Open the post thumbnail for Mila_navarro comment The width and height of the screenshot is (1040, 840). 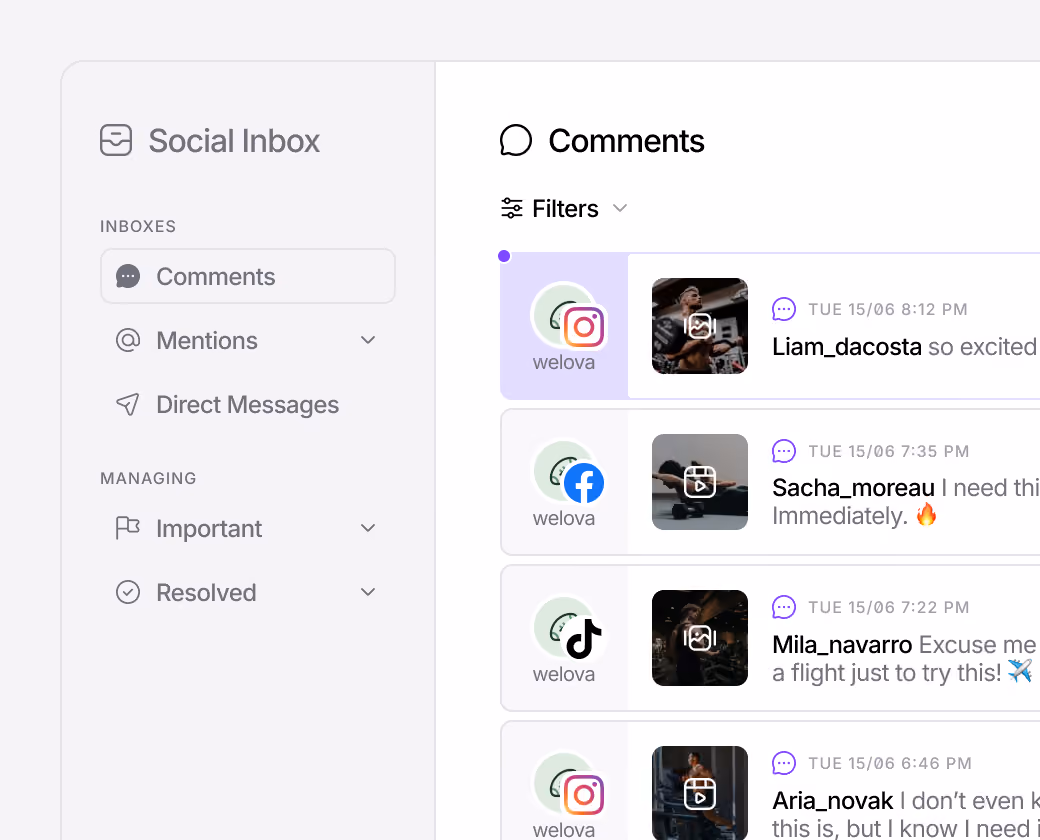click(700, 638)
